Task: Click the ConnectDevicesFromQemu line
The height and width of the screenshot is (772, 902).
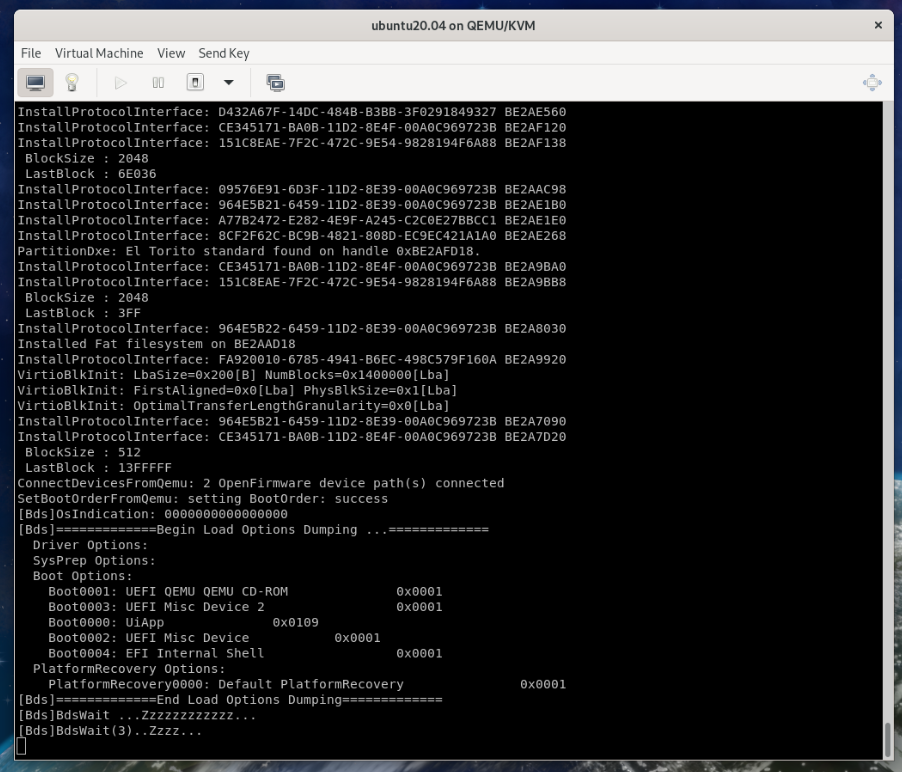Action: coord(261,483)
